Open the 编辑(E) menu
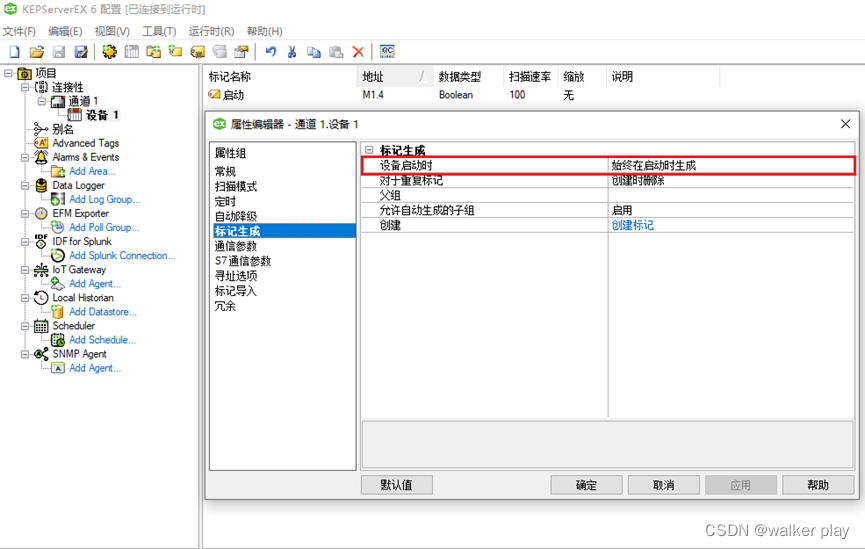865x549 pixels. [x=65, y=31]
